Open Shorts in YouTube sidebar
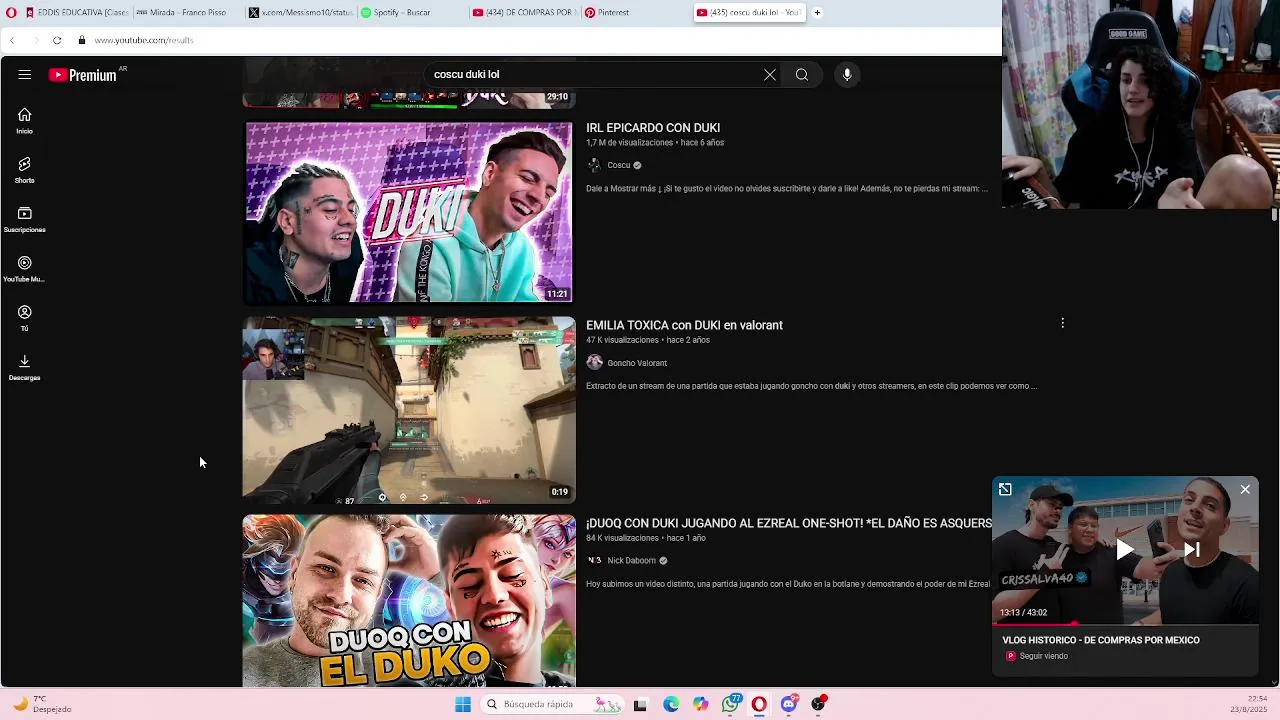The height and width of the screenshot is (720, 1280). pyautogui.click(x=25, y=170)
